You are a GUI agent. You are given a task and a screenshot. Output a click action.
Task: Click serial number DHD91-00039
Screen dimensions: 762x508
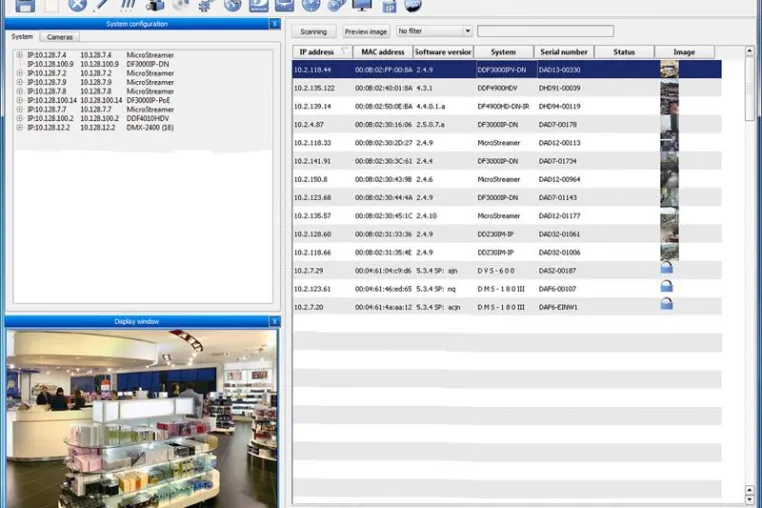pos(559,88)
